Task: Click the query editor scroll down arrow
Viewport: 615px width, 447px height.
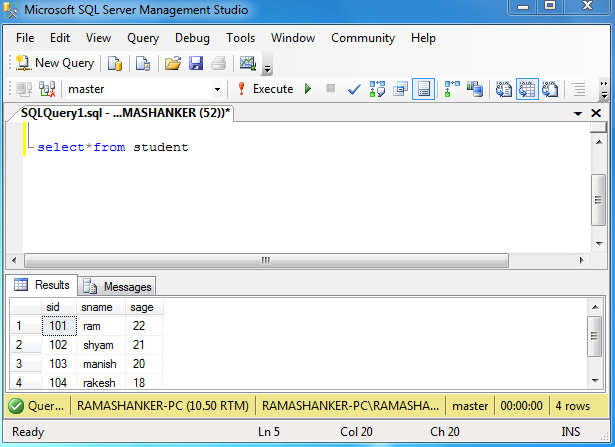Action: [599, 243]
